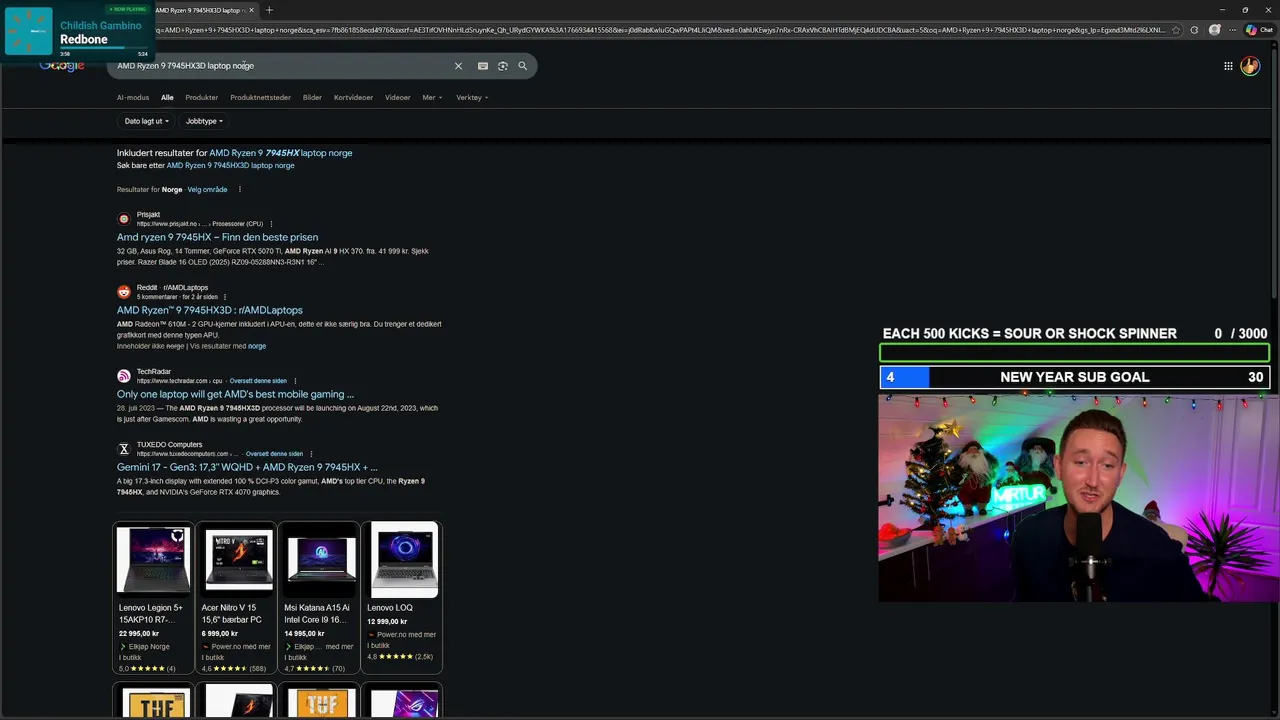Translate the TUXEDO page via Oversett denne siden
The image size is (1280, 720).
coord(274,454)
